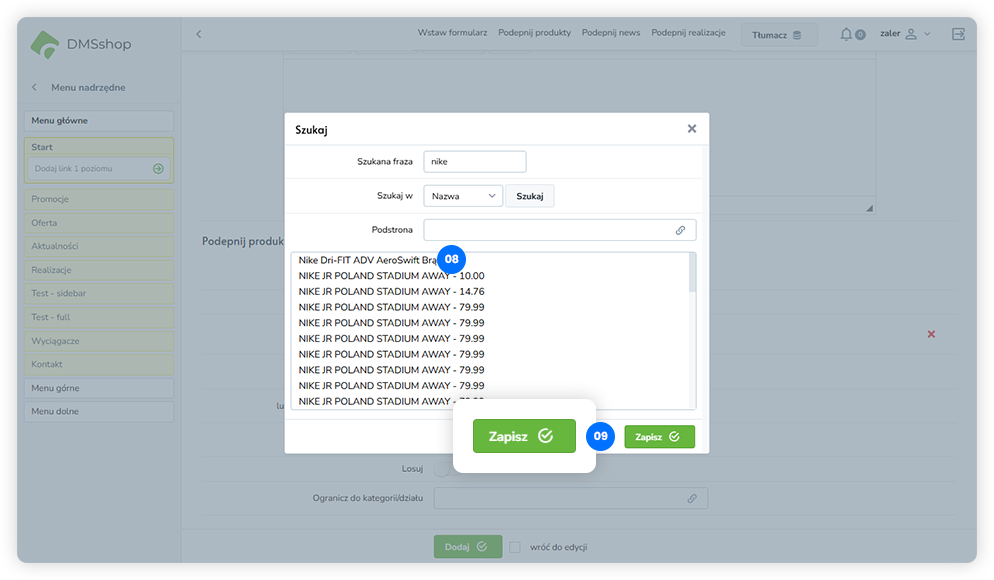Click the green Dodaj button
The width and height of the screenshot is (994, 580).
tap(467, 547)
